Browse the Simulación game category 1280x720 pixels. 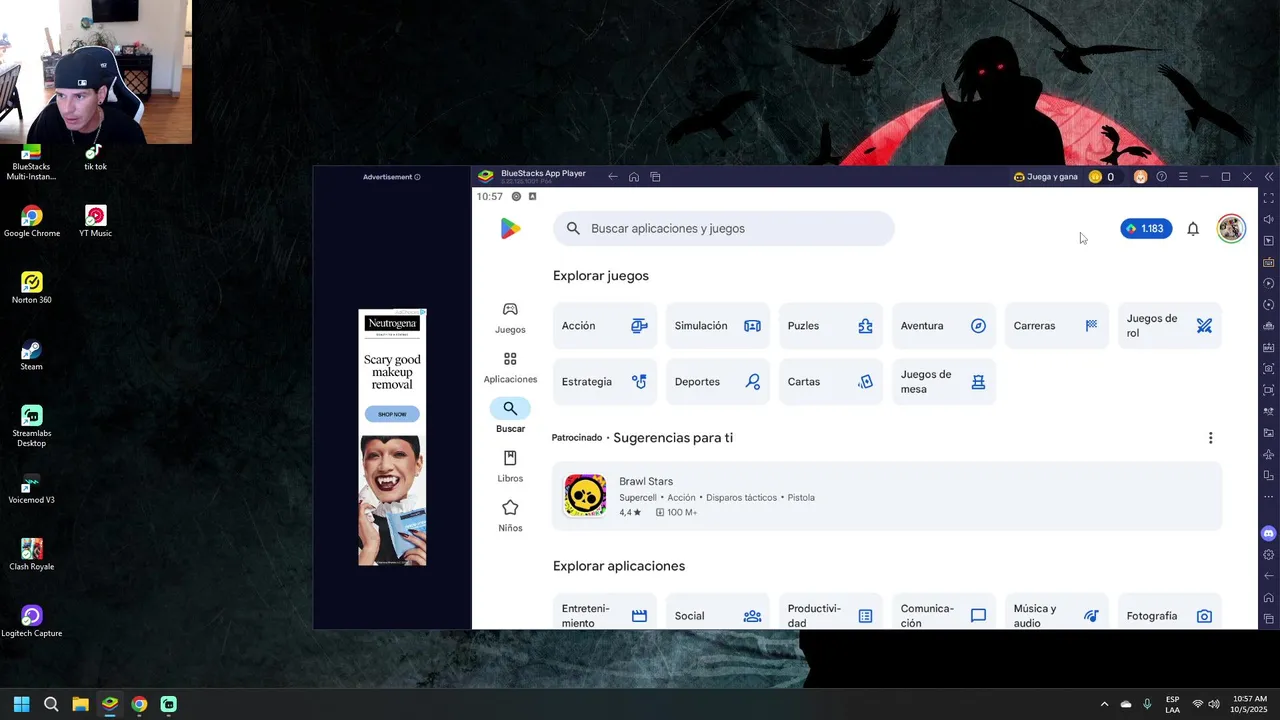pos(718,326)
